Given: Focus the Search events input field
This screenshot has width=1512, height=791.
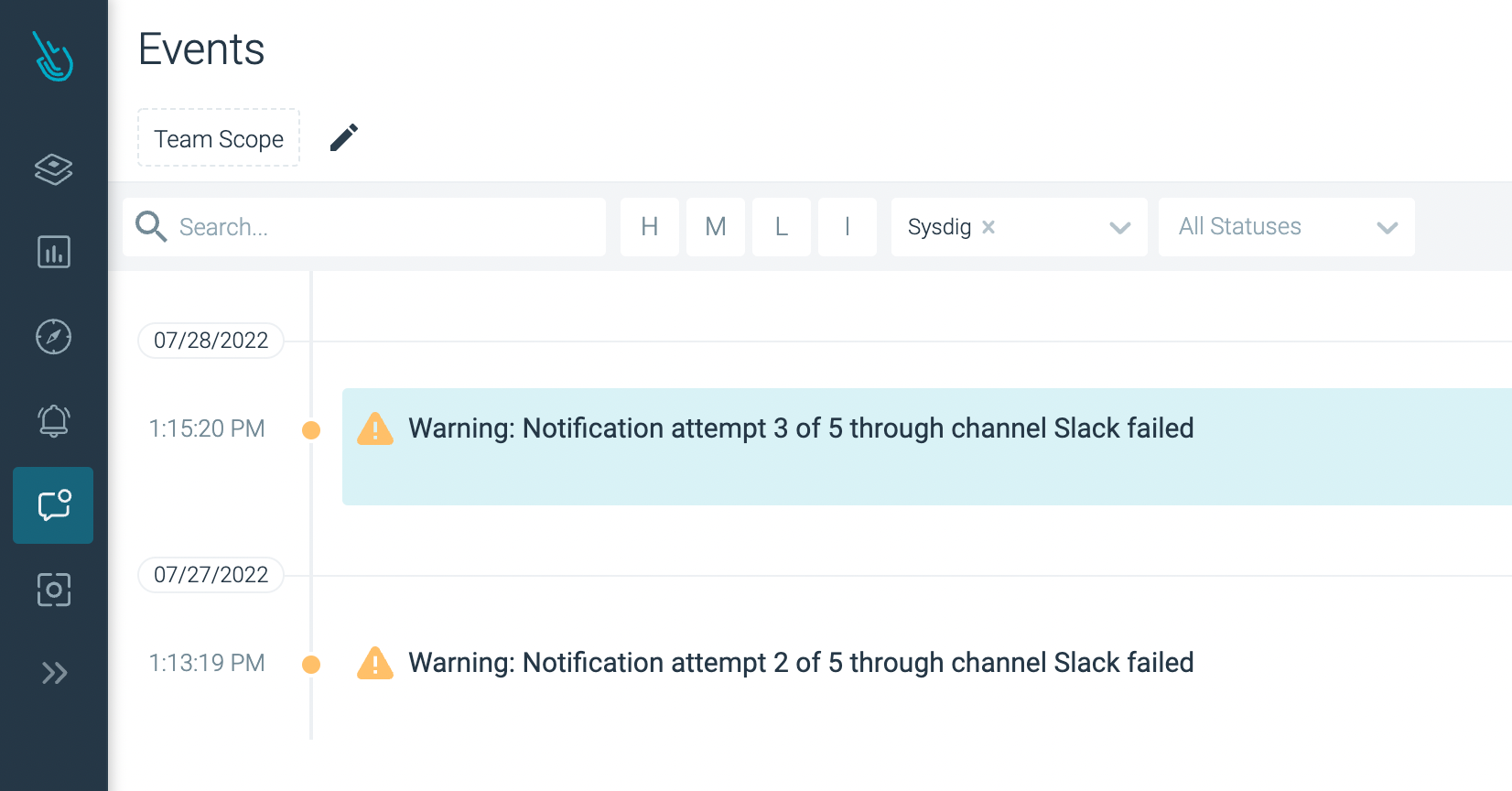Looking at the screenshot, I should (x=364, y=227).
